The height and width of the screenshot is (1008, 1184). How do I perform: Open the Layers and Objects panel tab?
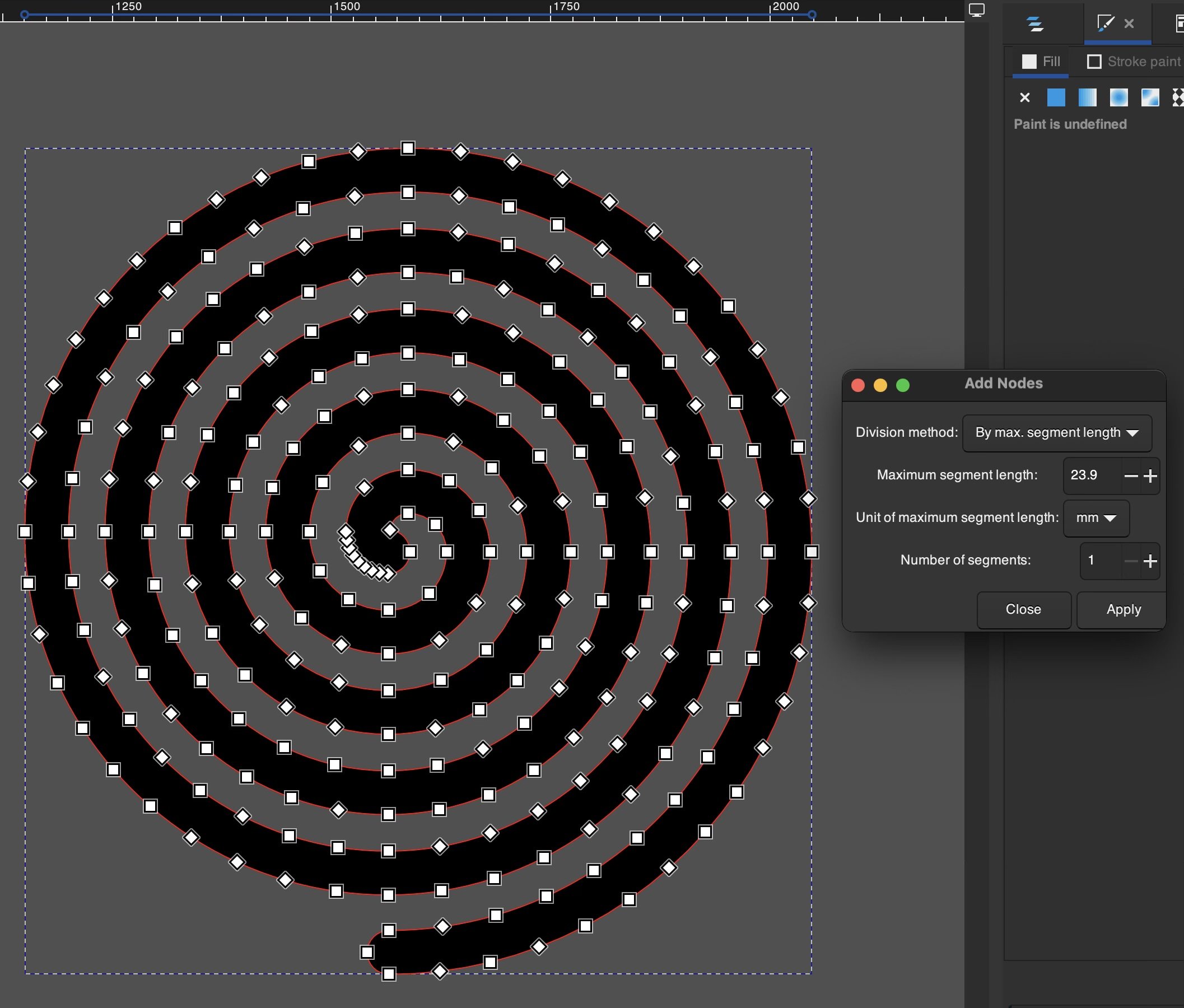(x=1035, y=24)
